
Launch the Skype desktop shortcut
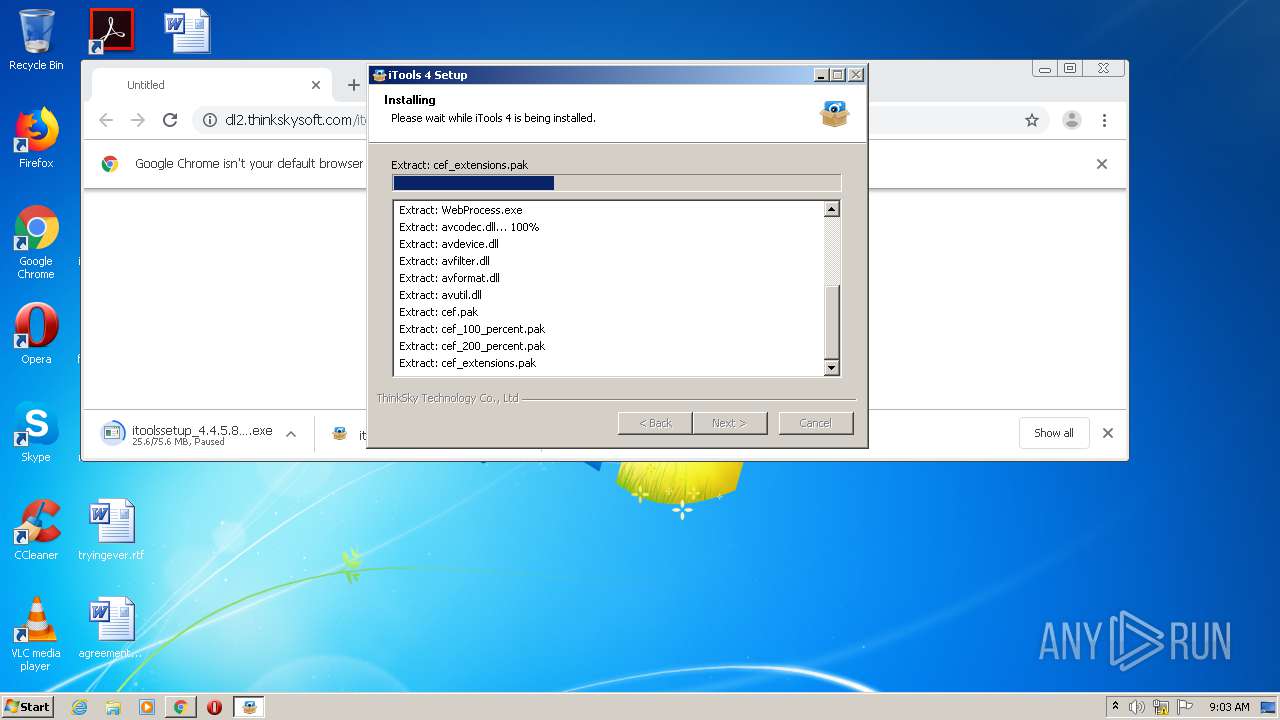[x=36, y=432]
